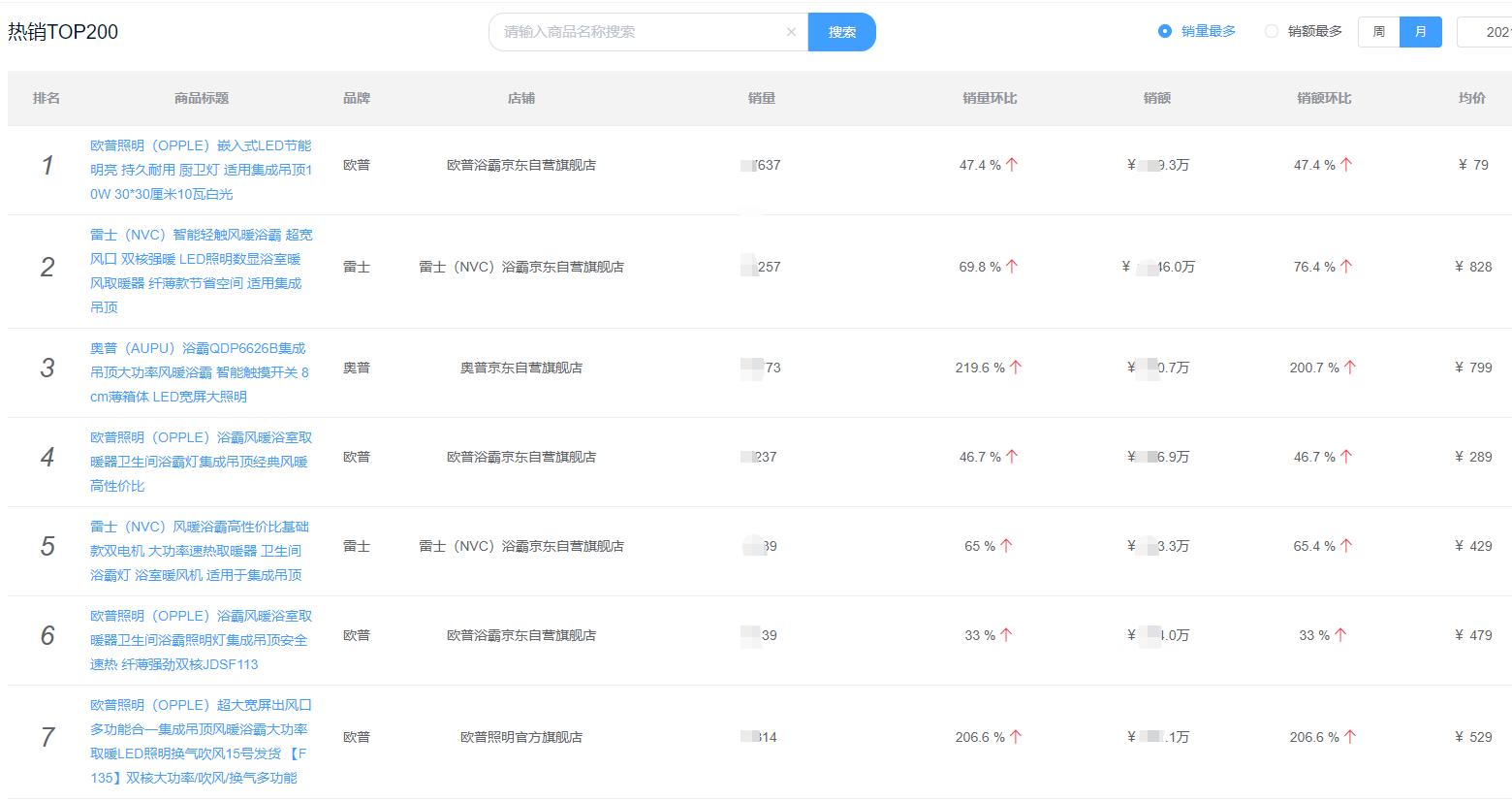The width and height of the screenshot is (1512, 801).
Task: Click the 奥普京东自营旗舰店 store name
Action: [x=522, y=368]
